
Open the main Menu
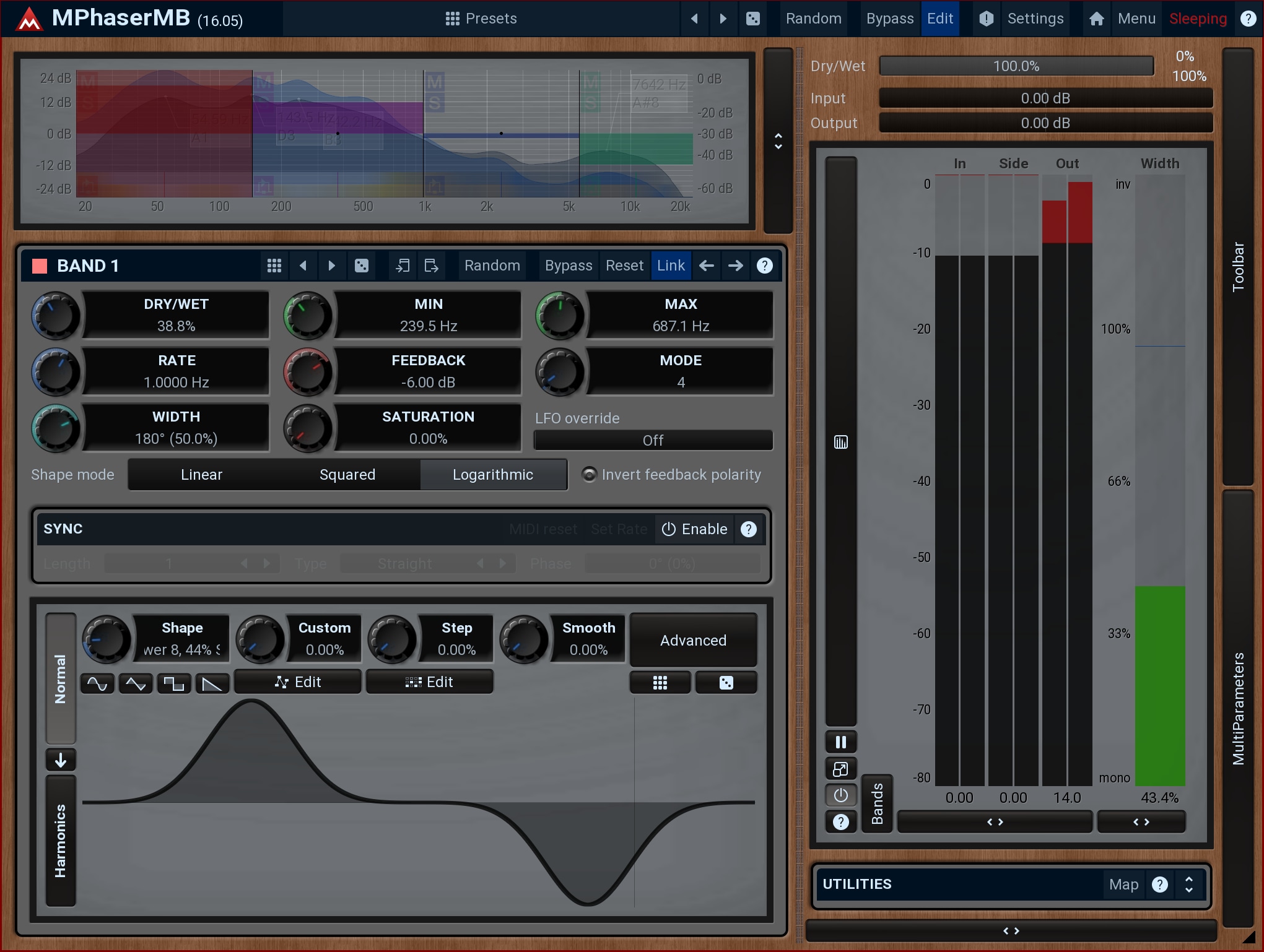pyautogui.click(x=1136, y=19)
